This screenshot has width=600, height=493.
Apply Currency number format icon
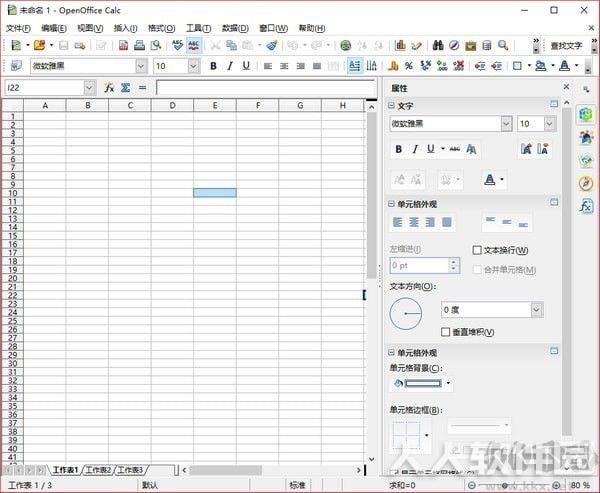point(393,66)
